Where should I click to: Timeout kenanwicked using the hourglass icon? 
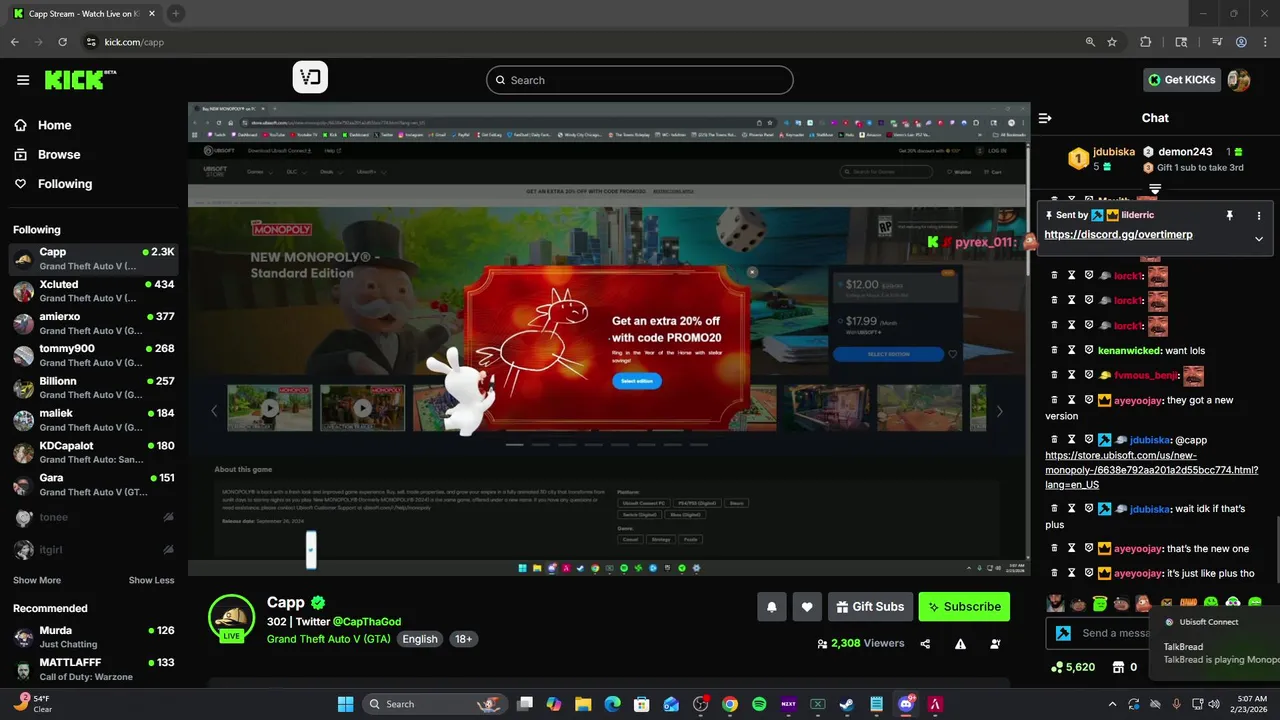1071,350
